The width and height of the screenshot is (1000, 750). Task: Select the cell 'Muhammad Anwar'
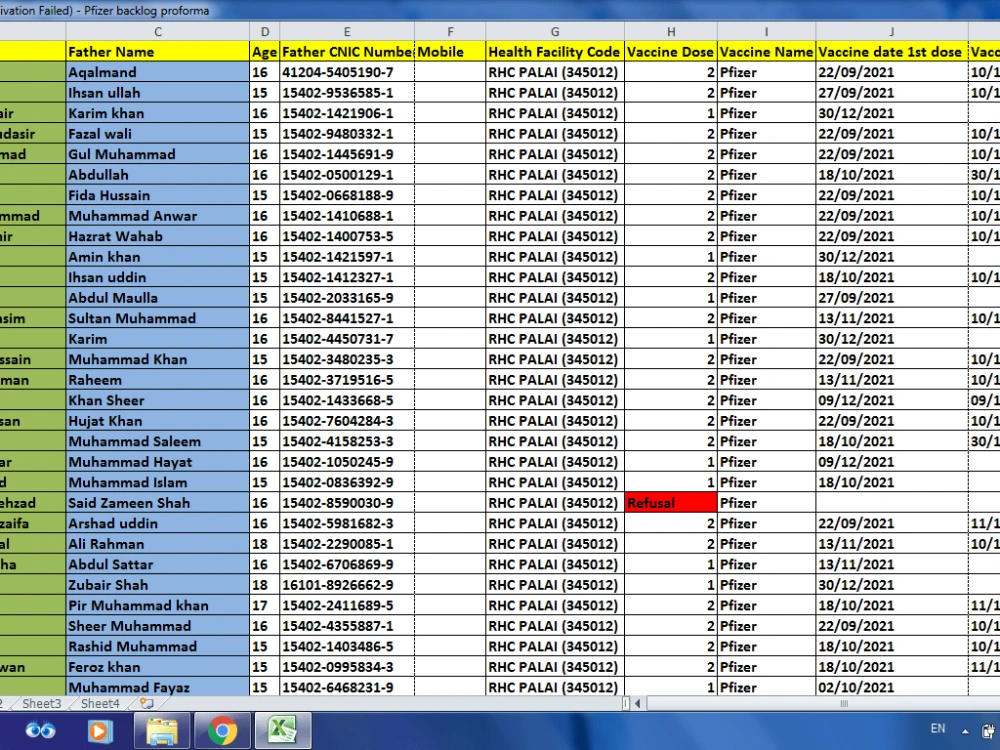158,216
